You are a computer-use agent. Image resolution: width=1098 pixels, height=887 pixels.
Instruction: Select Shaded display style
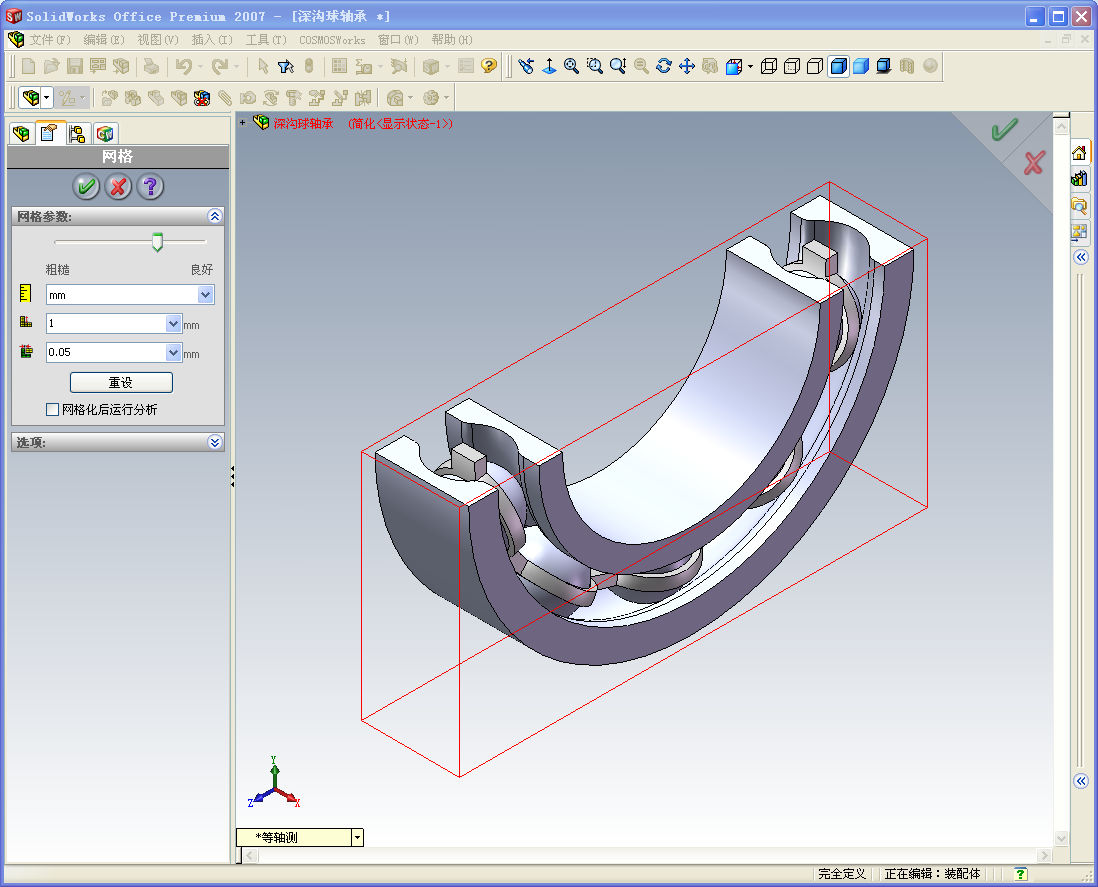[861, 67]
